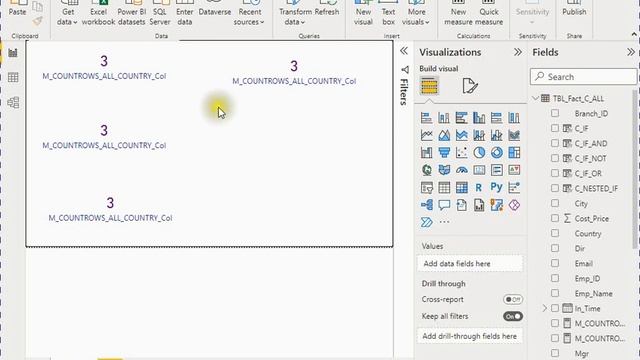Expand the Filters pane
Image resolution: width=640 pixels, height=360 pixels.
(x=404, y=51)
